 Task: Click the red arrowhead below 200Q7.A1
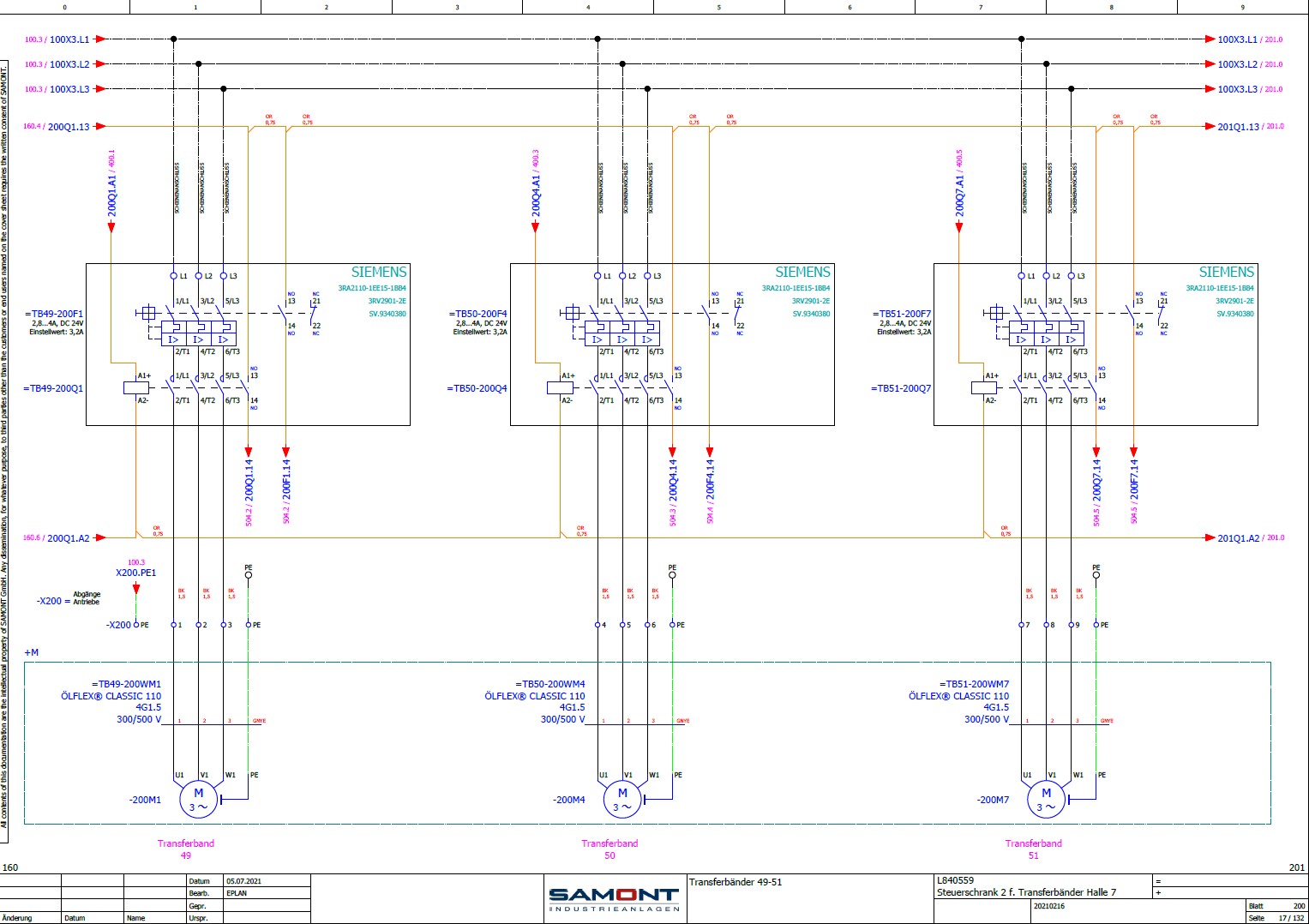pyautogui.click(x=959, y=227)
